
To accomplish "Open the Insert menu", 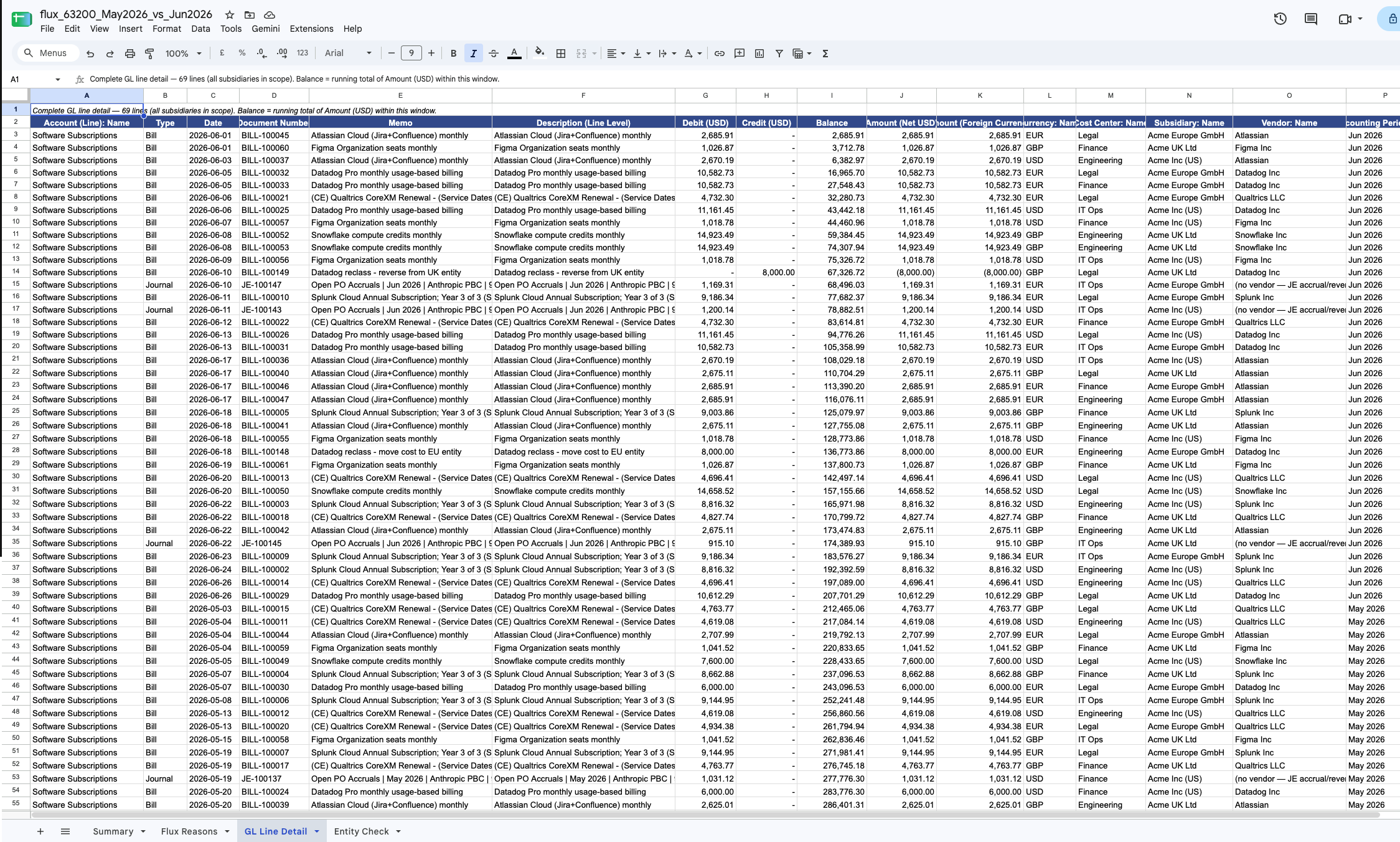I will (x=131, y=29).
